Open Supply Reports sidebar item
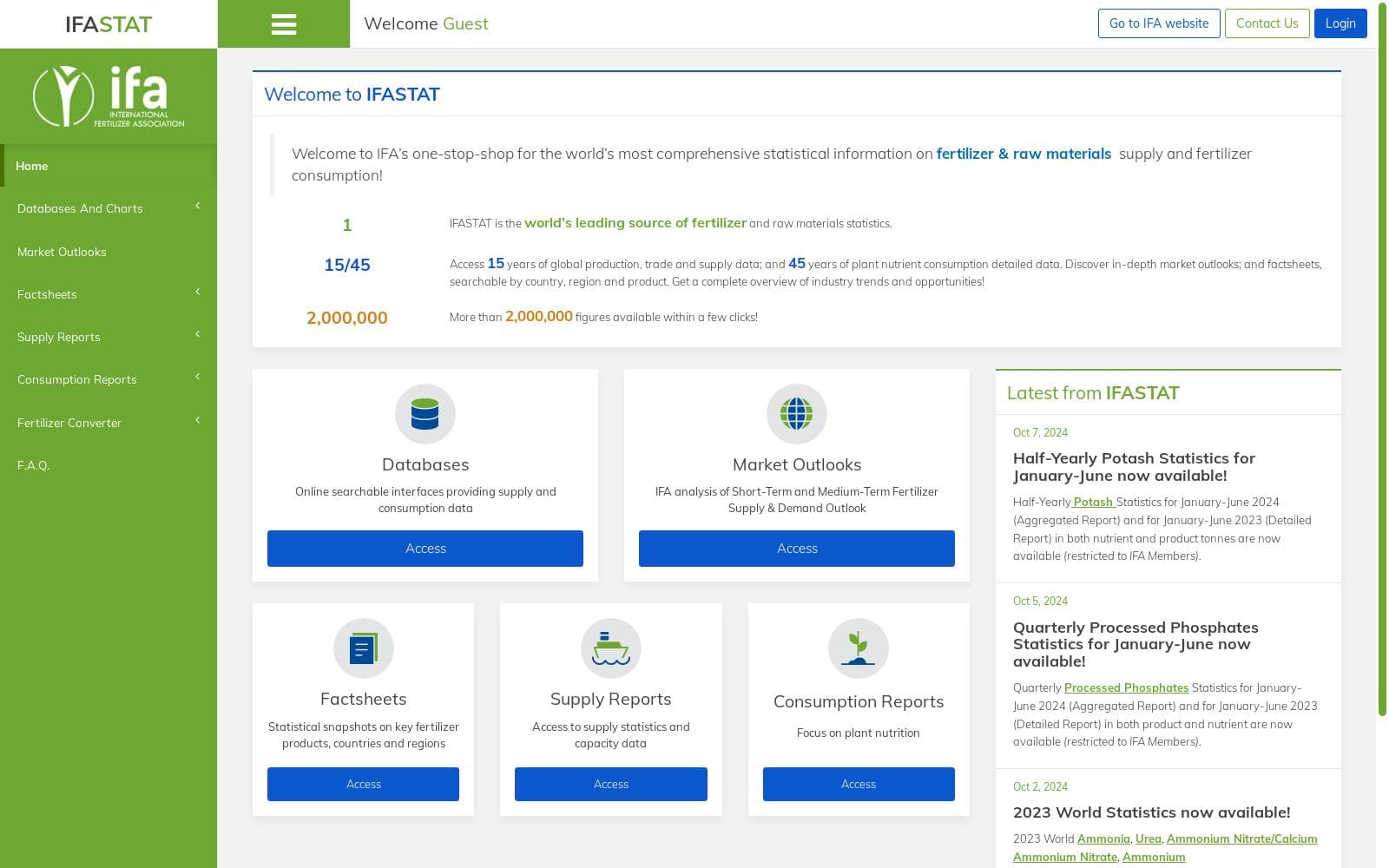 109,337
